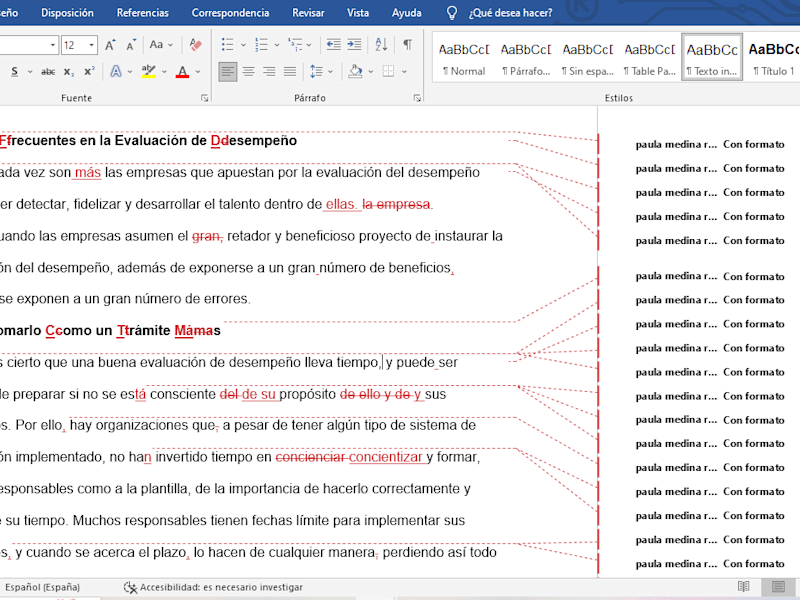Open the Vista tab
Screen dimensions: 800x600
click(358, 13)
